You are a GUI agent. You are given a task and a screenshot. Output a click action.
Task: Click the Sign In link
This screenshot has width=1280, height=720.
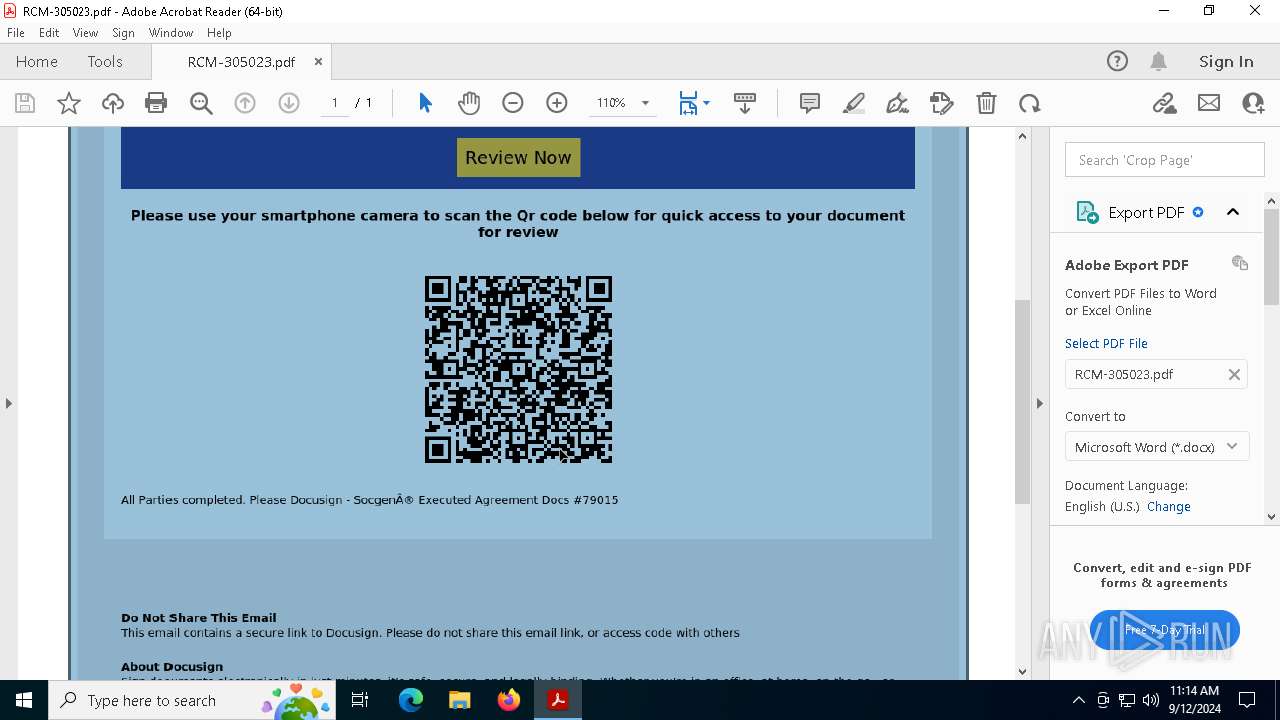coord(1226,62)
